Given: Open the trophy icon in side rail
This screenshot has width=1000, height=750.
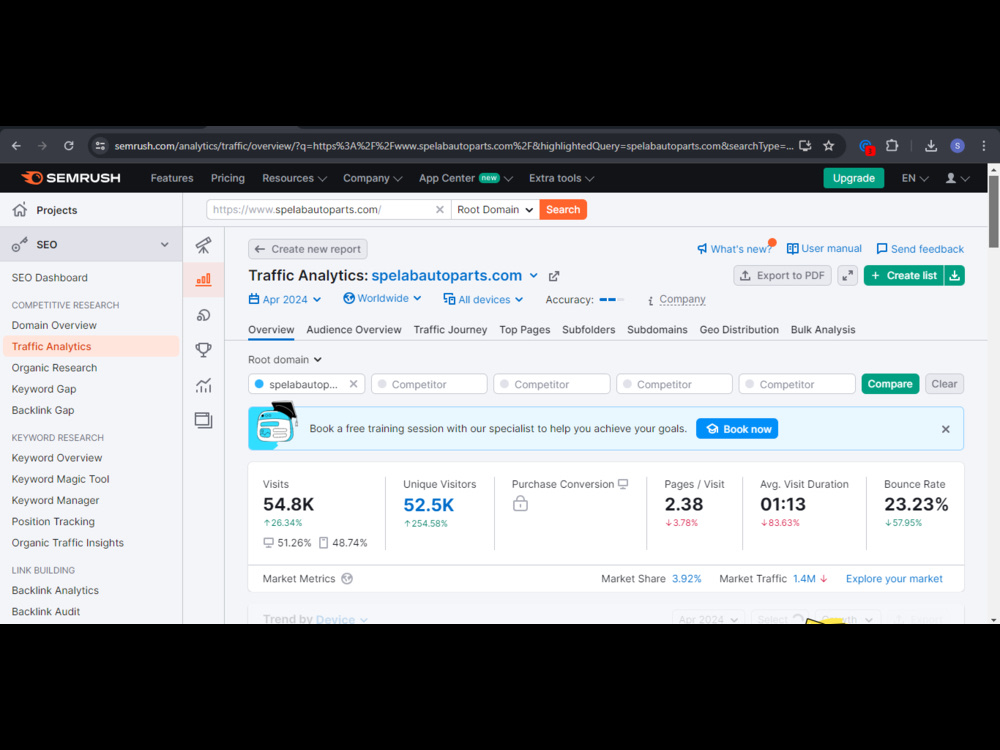Looking at the screenshot, I should (x=203, y=349).
